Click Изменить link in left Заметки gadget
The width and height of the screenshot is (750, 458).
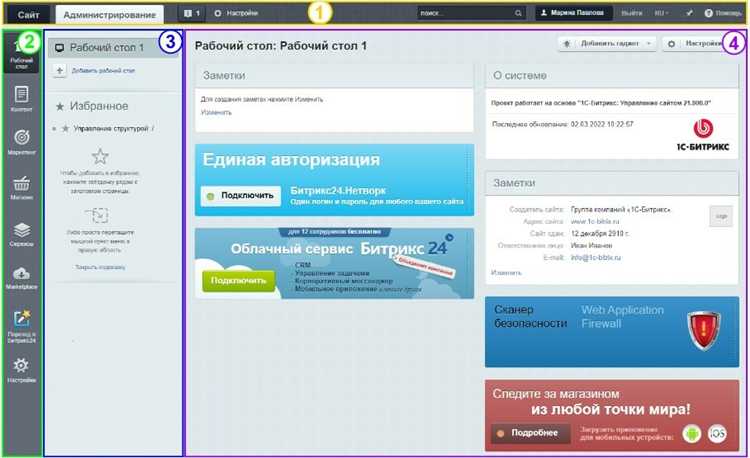point(216,113)
